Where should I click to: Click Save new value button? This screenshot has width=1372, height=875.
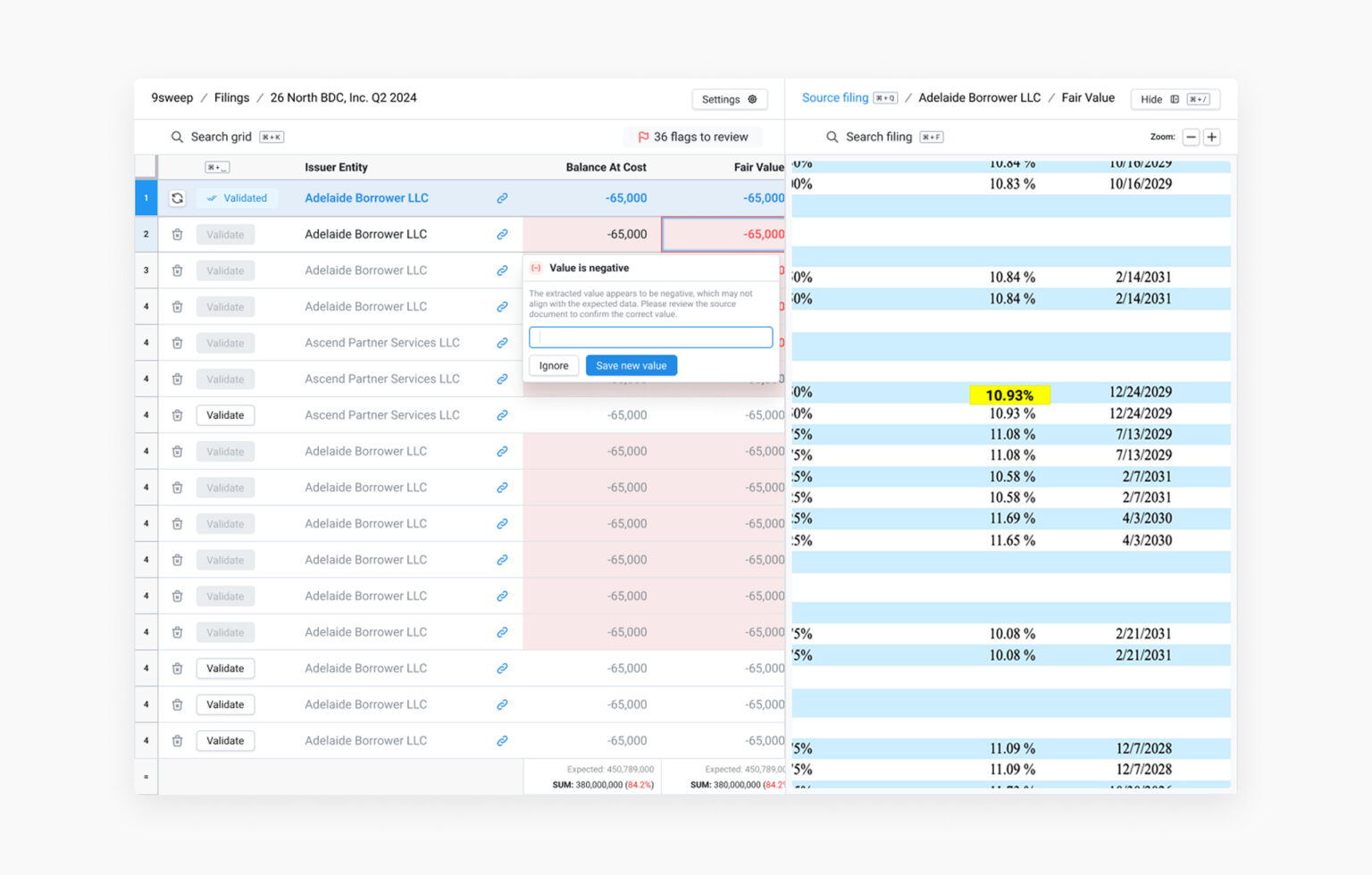point(632,365)
